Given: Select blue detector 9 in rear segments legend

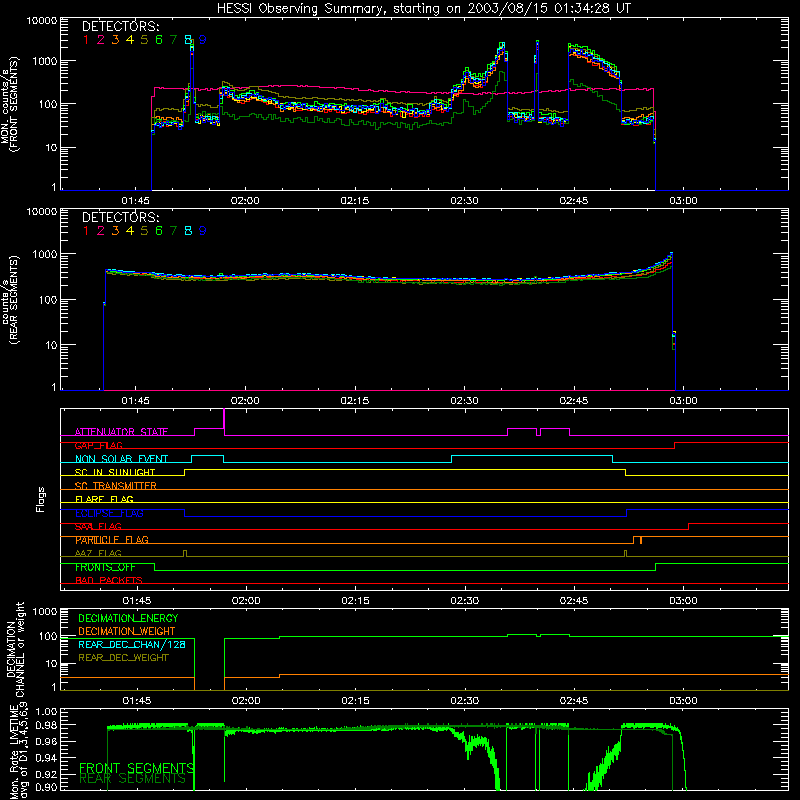Looking at the screenshot, I should (x=203, y=231).
